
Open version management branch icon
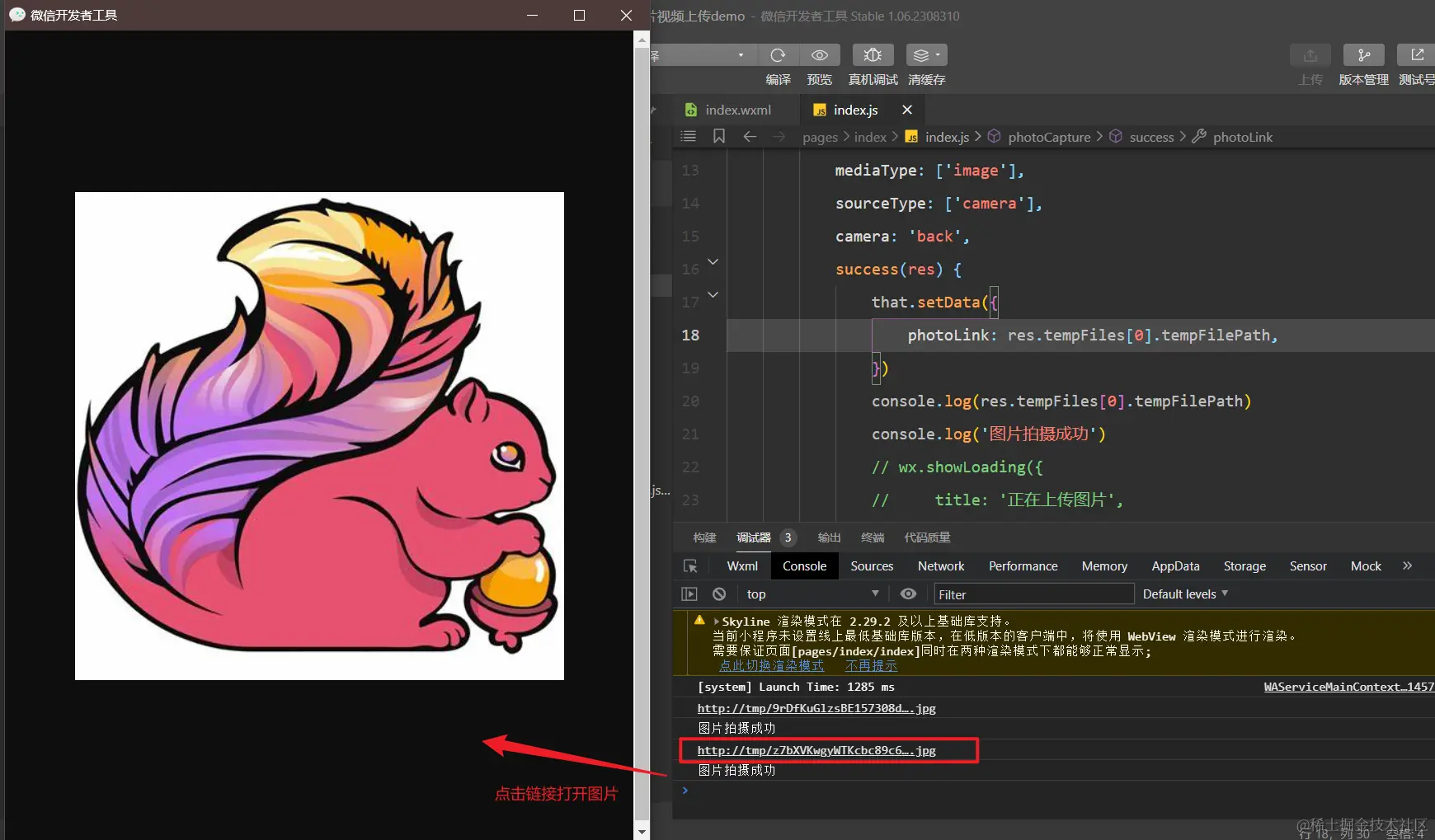tap(1364, 55)
